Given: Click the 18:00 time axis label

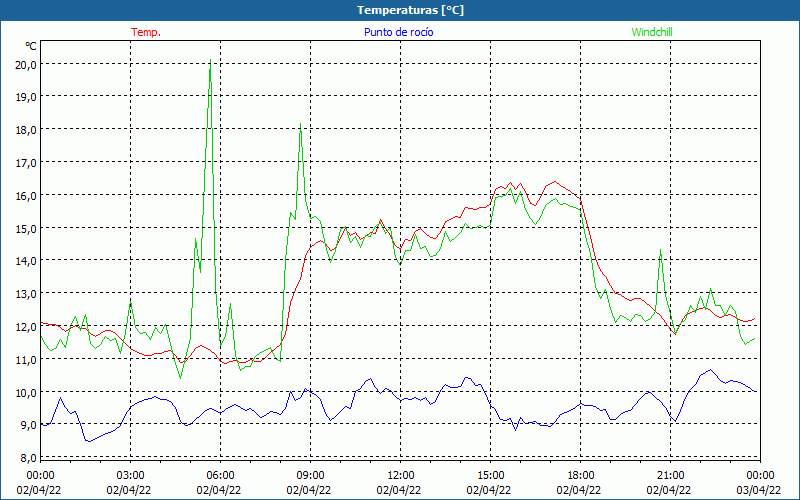Looking at the screenshot, I should 581,476.
